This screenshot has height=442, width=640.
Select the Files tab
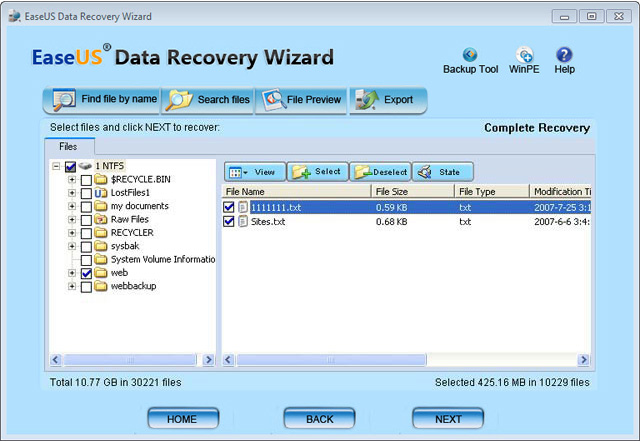coord(69,147)
